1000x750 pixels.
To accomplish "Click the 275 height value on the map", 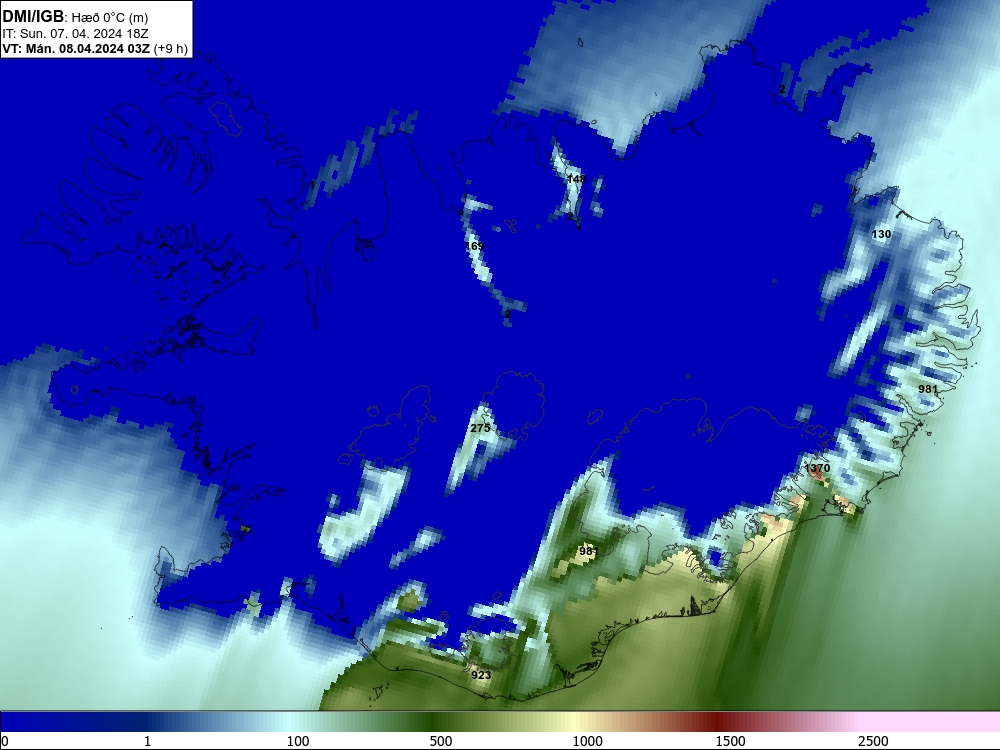I will coord(480,428).
